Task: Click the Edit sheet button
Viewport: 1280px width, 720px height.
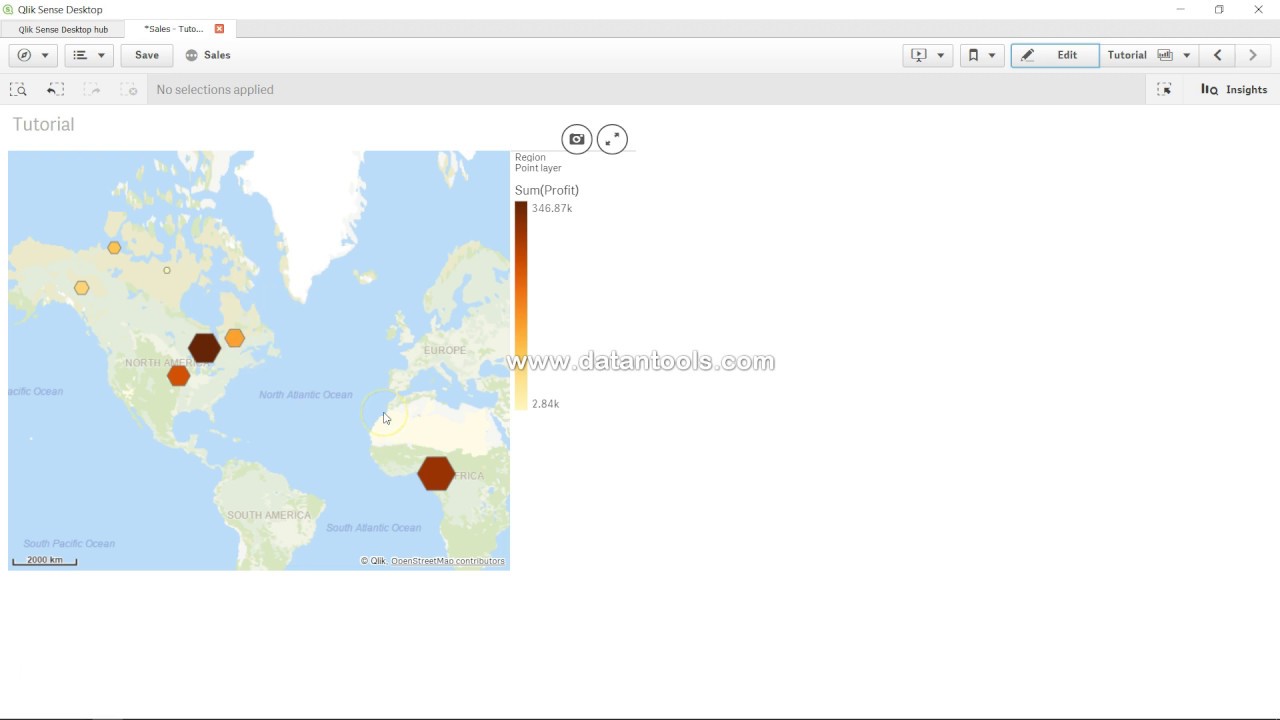Action: (x=1055, y=55)
